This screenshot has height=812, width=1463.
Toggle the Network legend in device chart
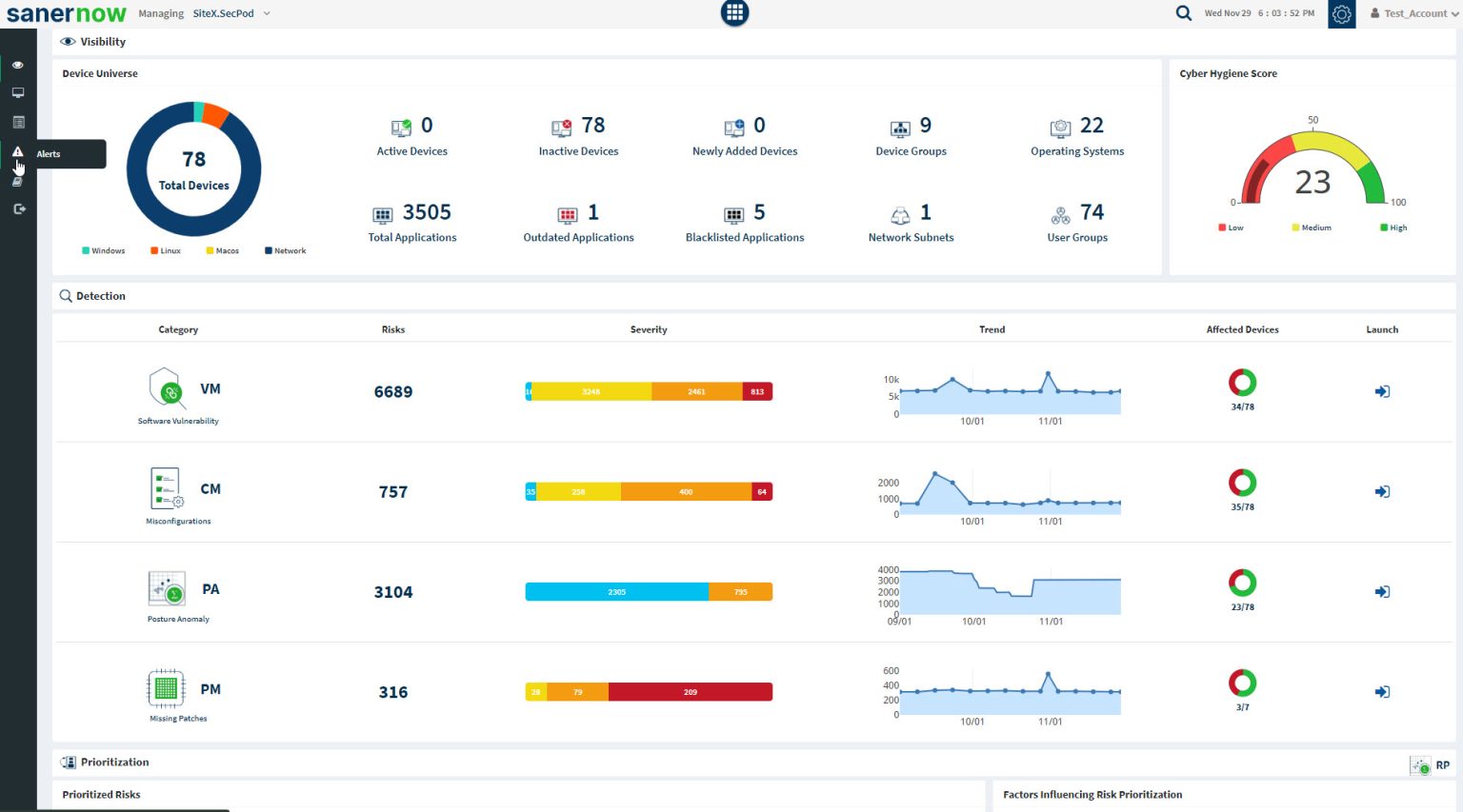pos(286,250)
